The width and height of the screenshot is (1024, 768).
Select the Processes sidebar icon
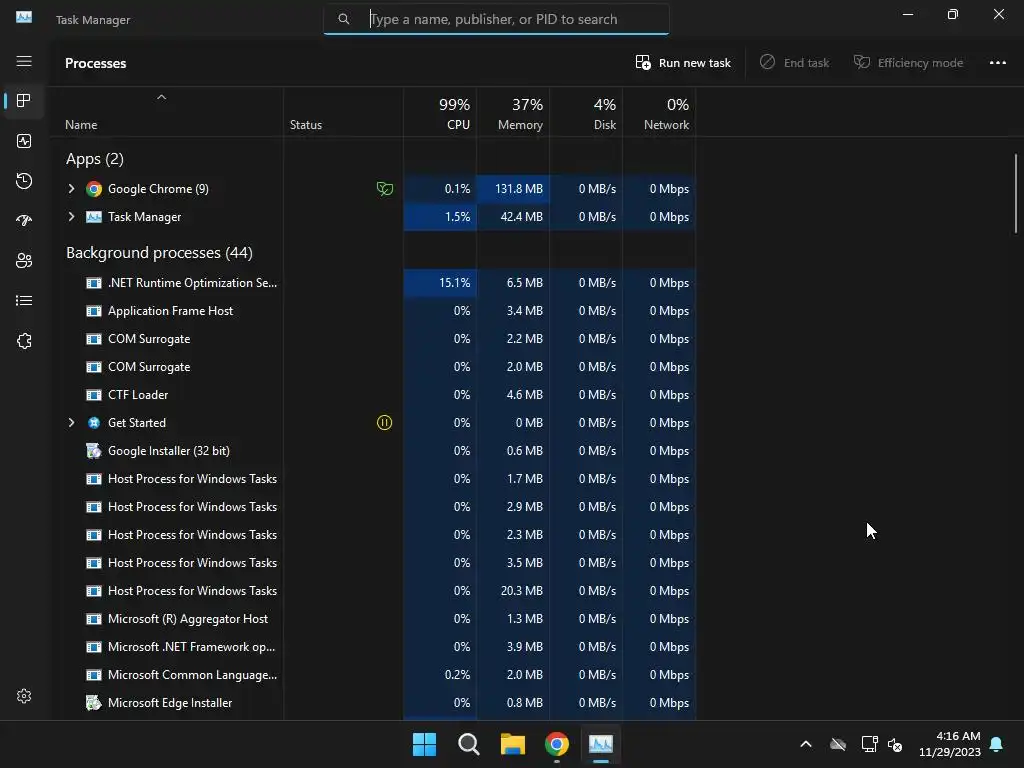click(24, 101)
